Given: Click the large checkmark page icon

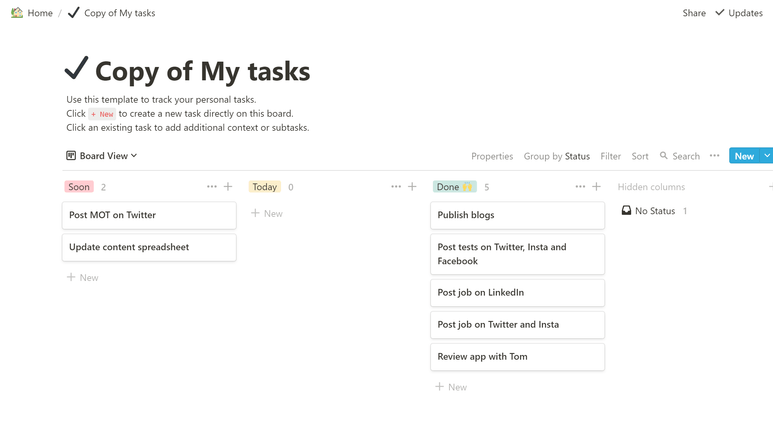Looking at the screenshot, I should (76, 68).
